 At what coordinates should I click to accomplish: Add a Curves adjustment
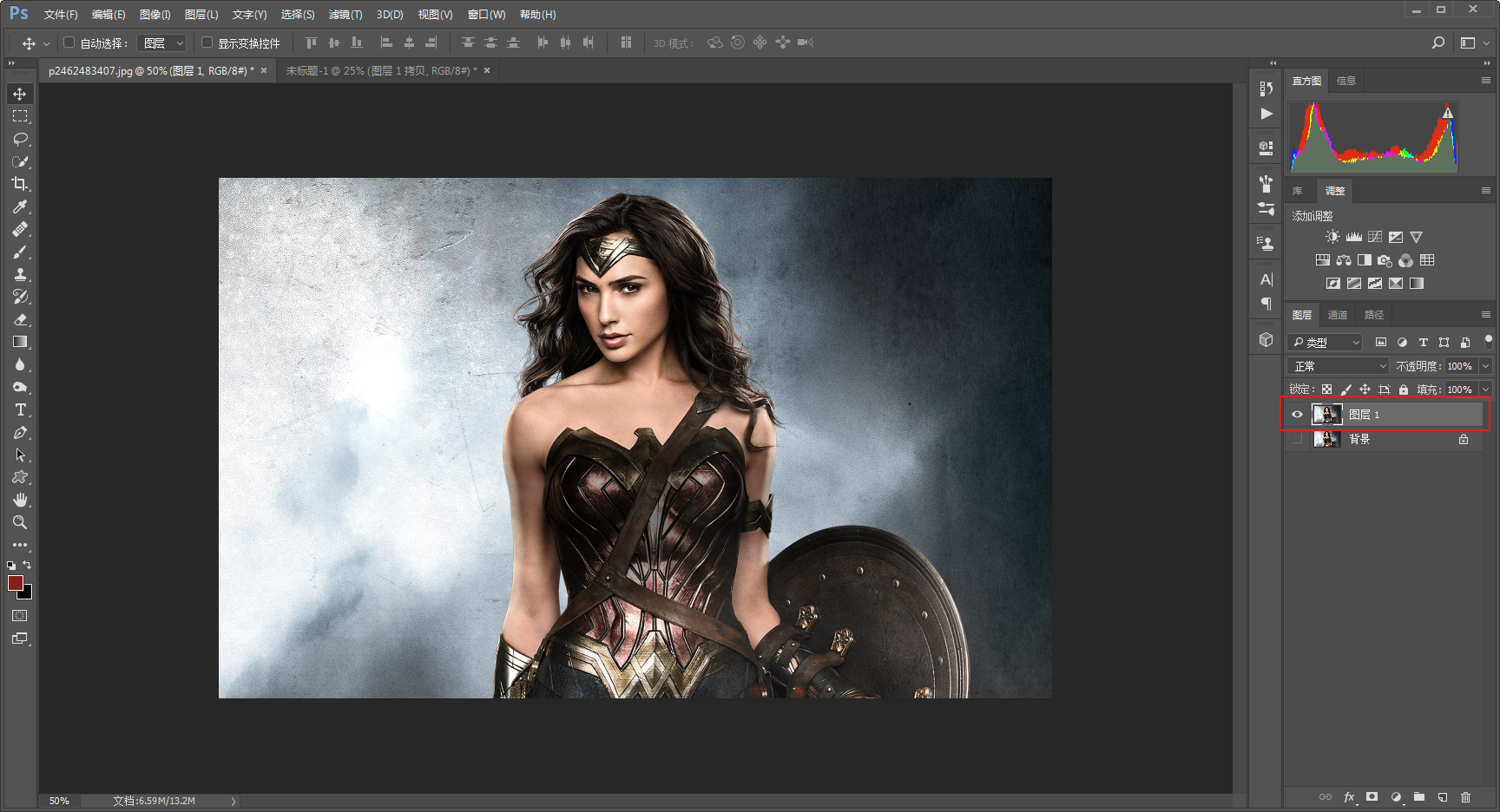1374,237
